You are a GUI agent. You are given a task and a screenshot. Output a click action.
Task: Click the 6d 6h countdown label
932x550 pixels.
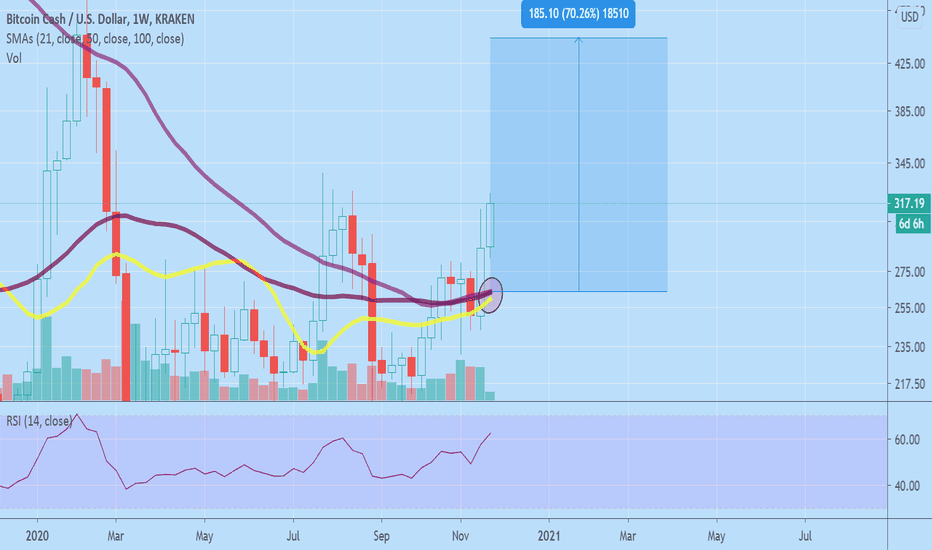[x=911, y=224]
